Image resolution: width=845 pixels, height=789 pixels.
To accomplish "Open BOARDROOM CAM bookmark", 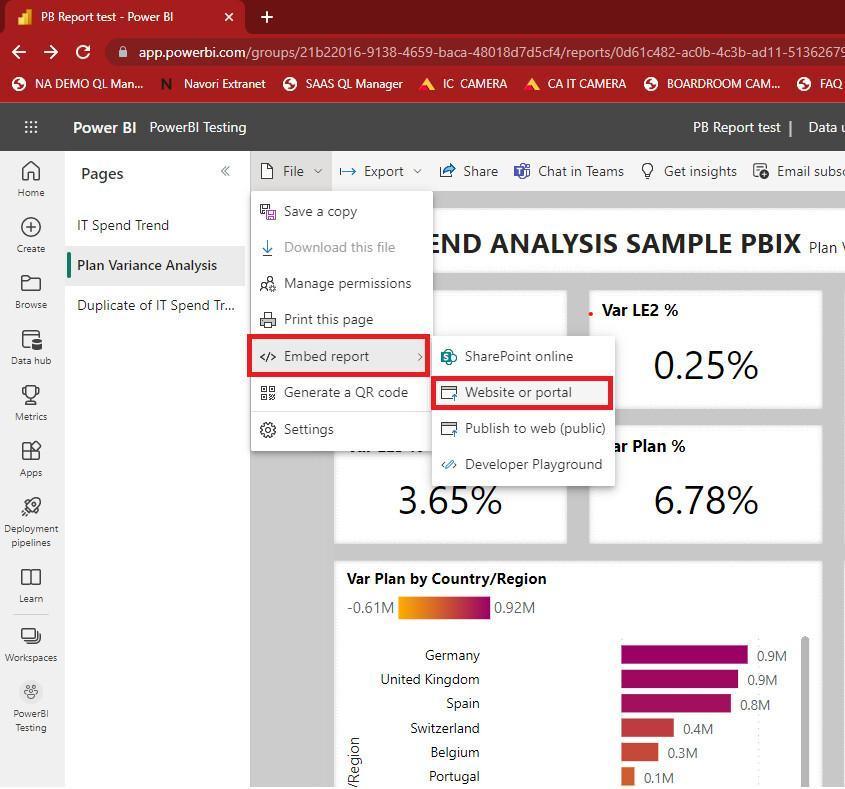I will click(712, 84).
